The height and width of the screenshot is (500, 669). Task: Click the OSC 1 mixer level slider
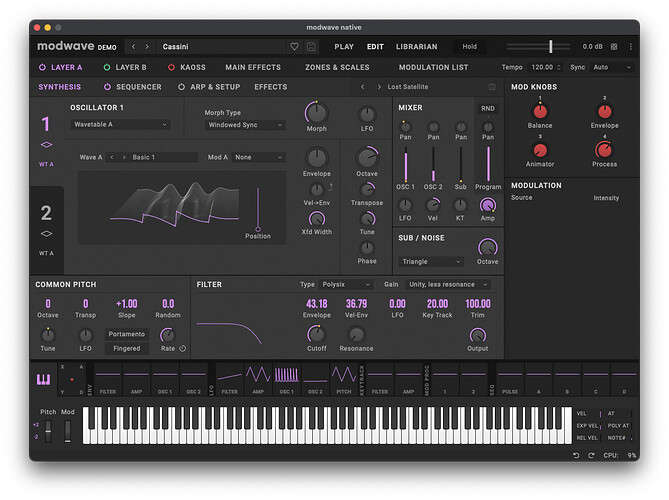[405, 164]
